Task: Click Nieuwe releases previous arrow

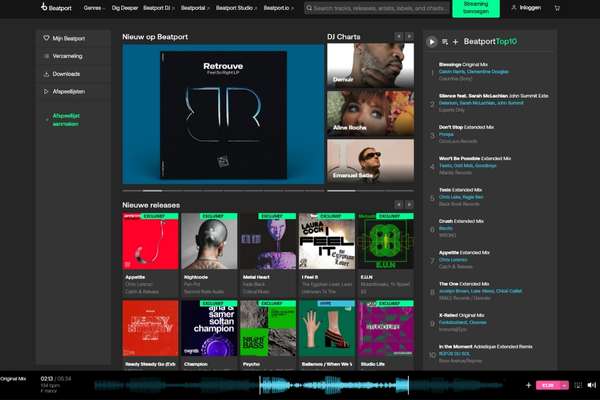Action: (x=399, y=204)
